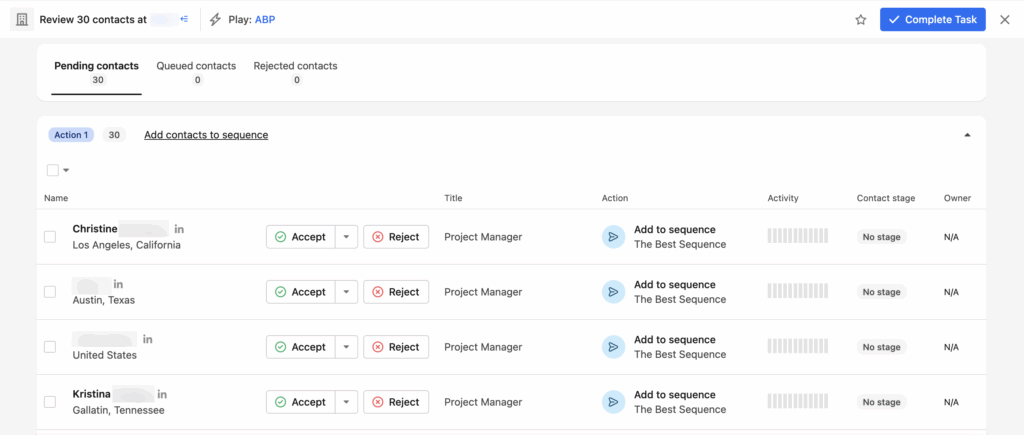Image resolution: width=1024 pixels, height=435 pixels.
Task: Check the box for Christine's row
Action: [x=50, y=237]
